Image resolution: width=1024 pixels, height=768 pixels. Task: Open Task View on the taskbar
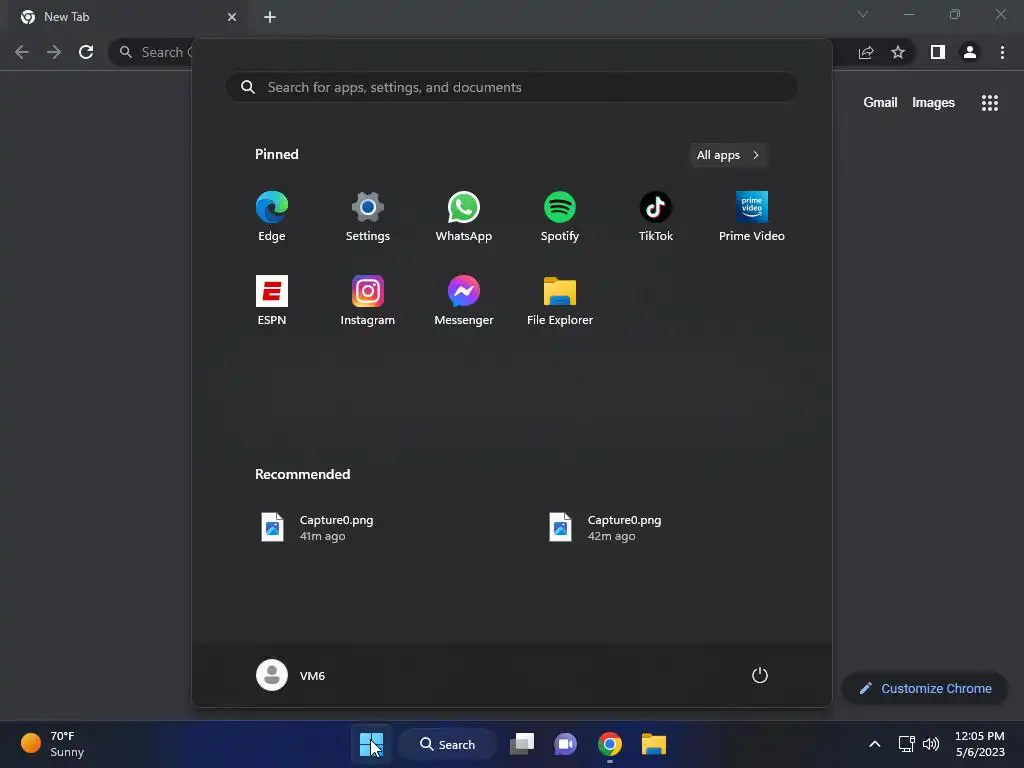click(x=522, y=744)
